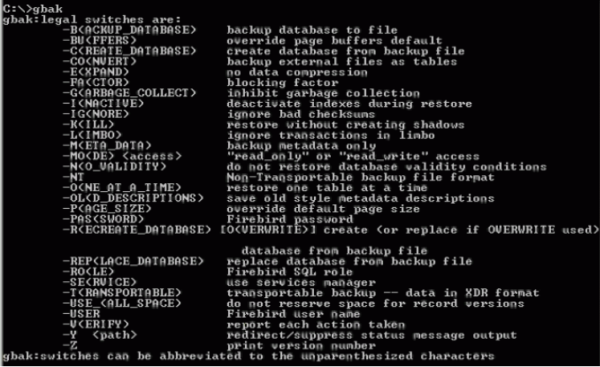Click the -OL(D_DESCRIPTIONS) switch text
The width and height of the screenshot is (600, 367).
[133, 198]
